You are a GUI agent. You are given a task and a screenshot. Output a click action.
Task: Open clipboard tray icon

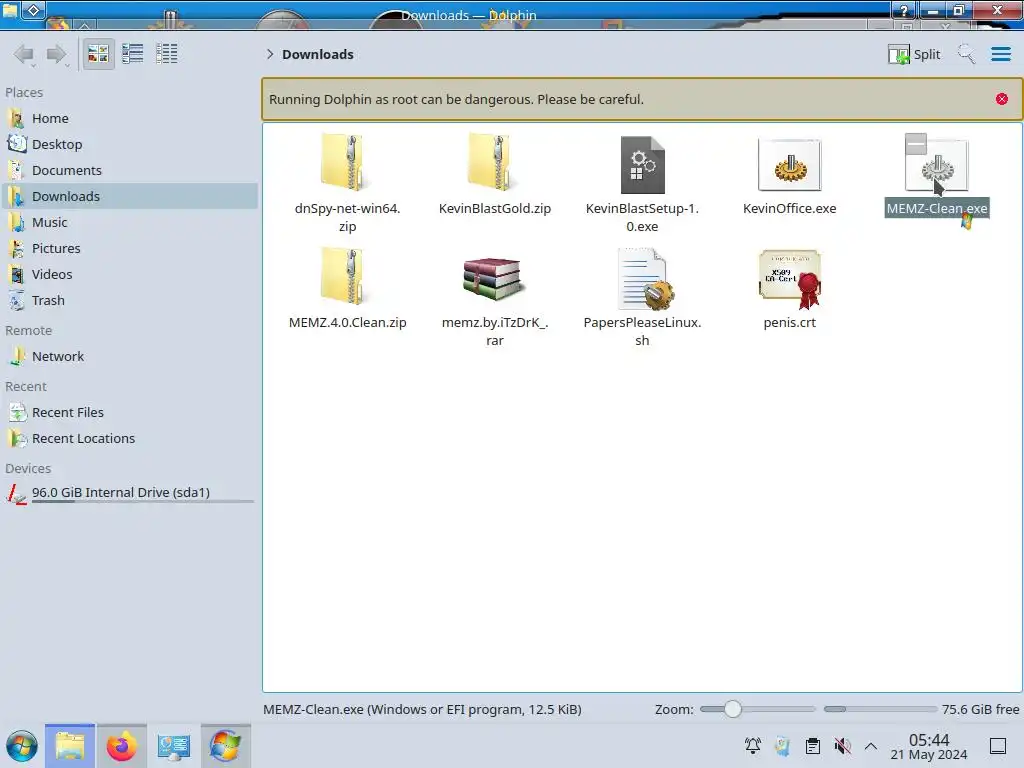pos(812,746)
